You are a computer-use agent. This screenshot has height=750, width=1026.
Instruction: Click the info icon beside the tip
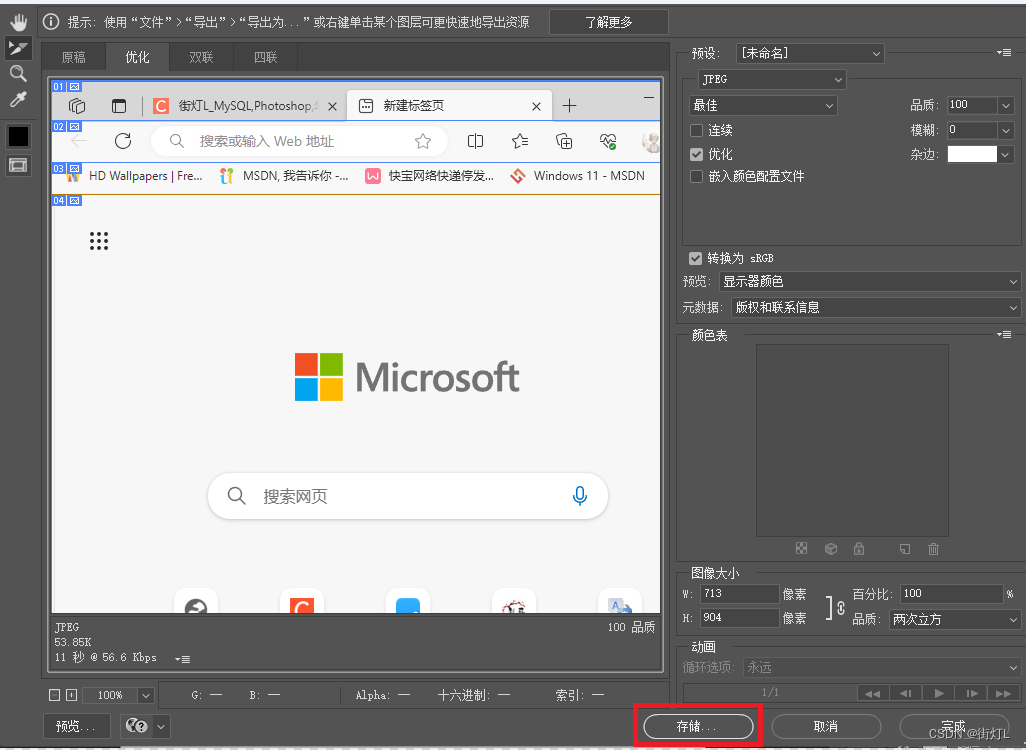[x=51, y=22]
